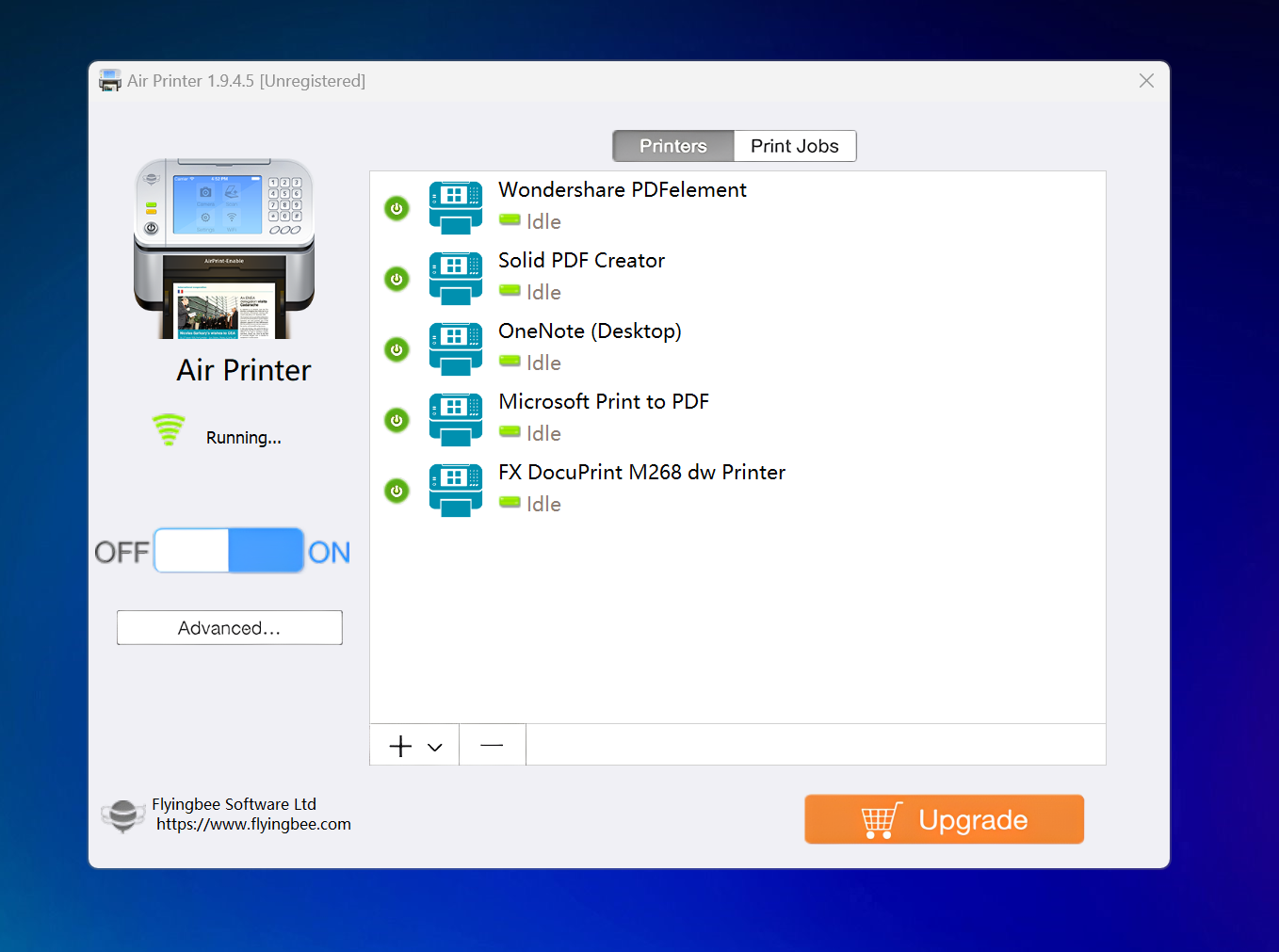Toggle power for FX DocuPrint M268 dw
Screen dimensions: 1279x952
(x=397, y=491)
